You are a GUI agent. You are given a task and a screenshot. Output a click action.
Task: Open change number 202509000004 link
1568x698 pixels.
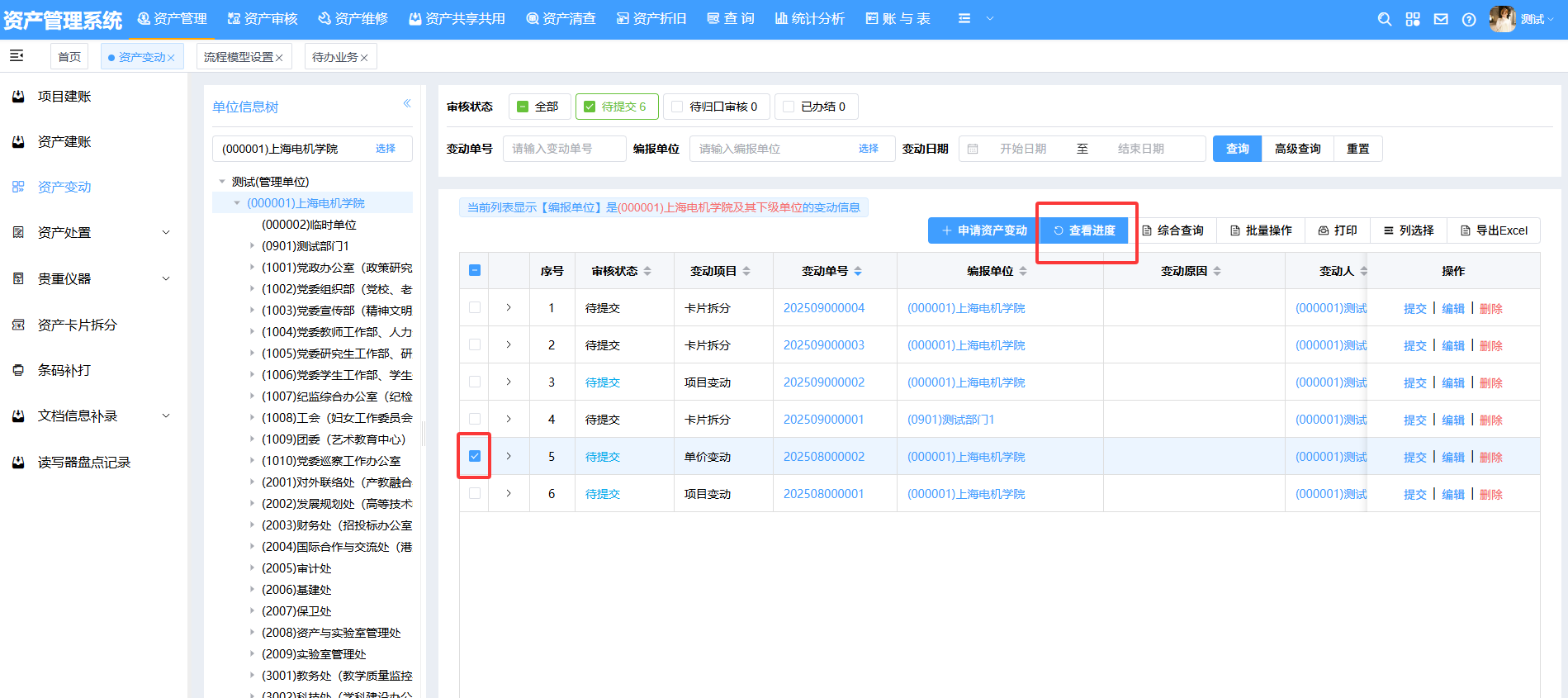pyautogui.click(x=823, y=308)
